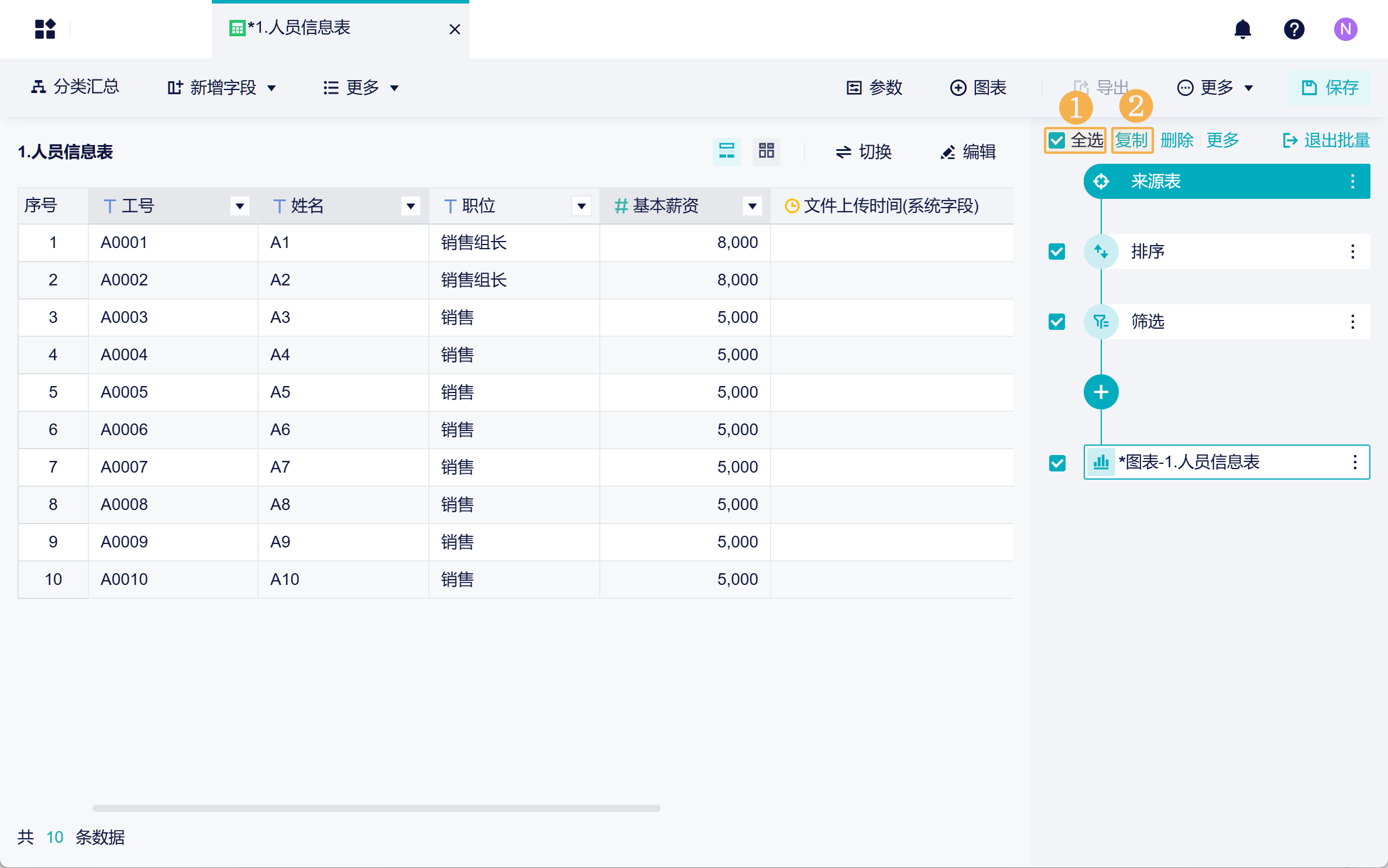The image size is (1388, 868).
Task: Open the three-dot menu on 来源表
Action: coord(1352,181)
